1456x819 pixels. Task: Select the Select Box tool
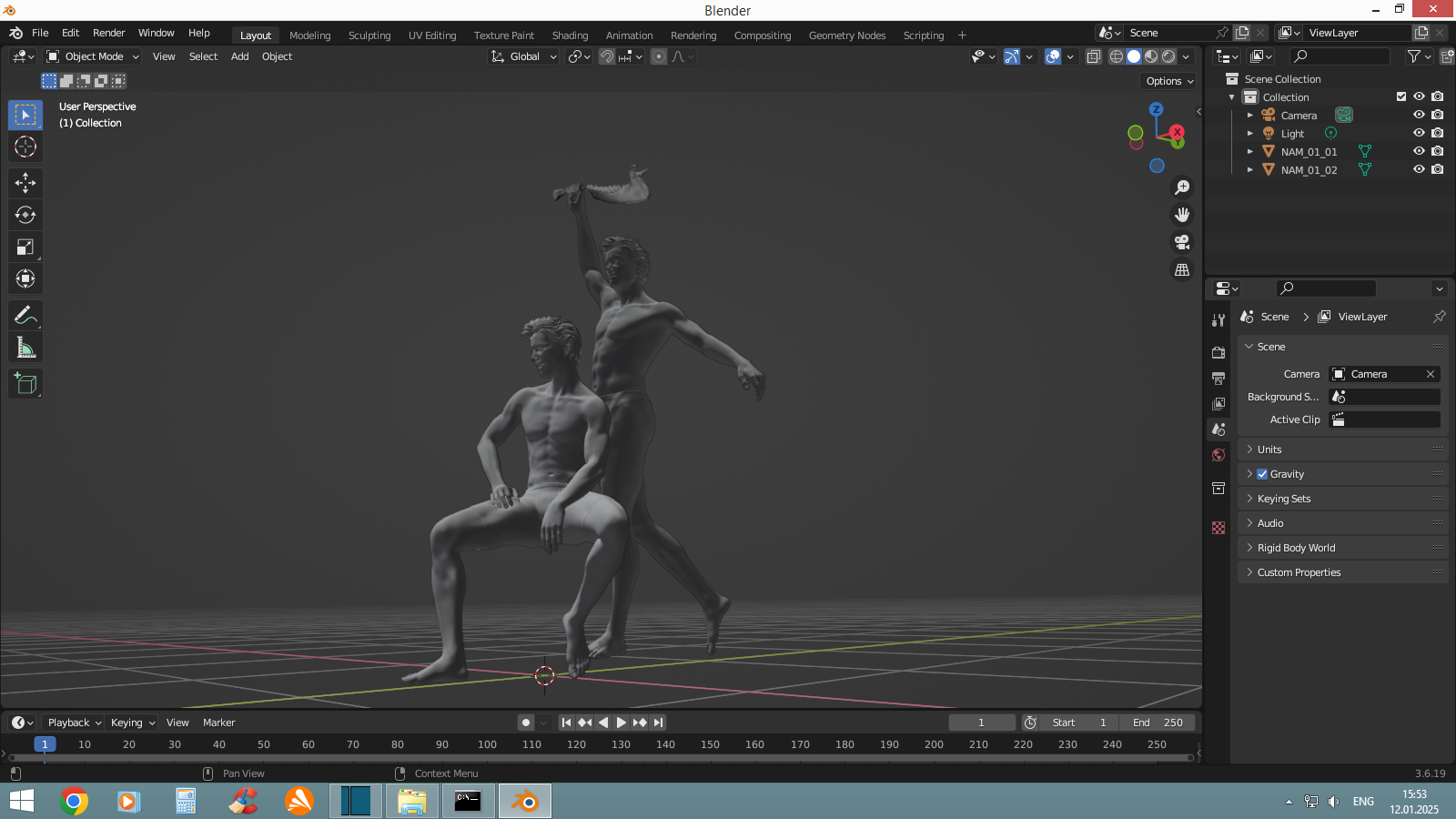[x=25, y=115]
